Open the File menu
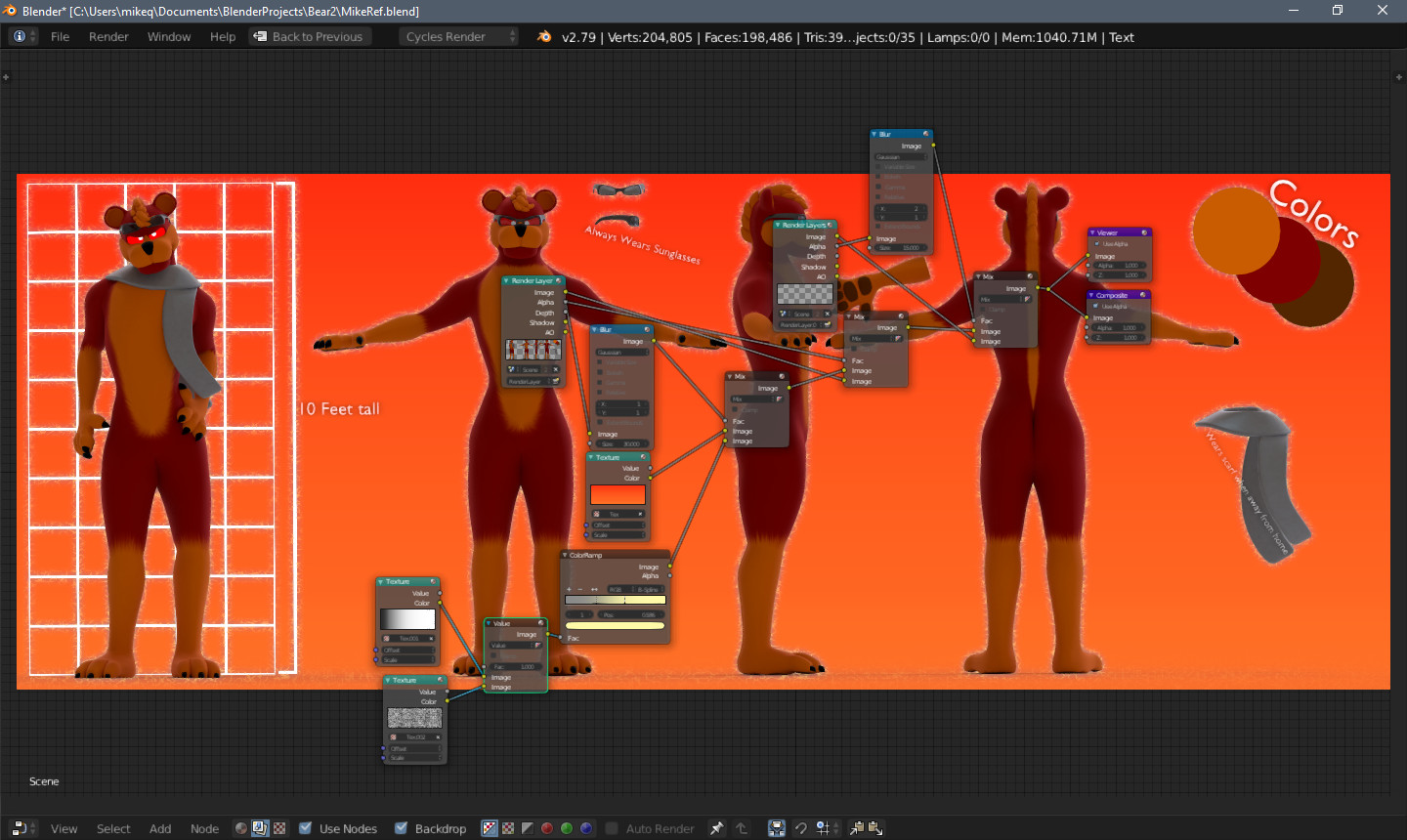Viewport: 1407px width, 840px height. click(60, 36)
